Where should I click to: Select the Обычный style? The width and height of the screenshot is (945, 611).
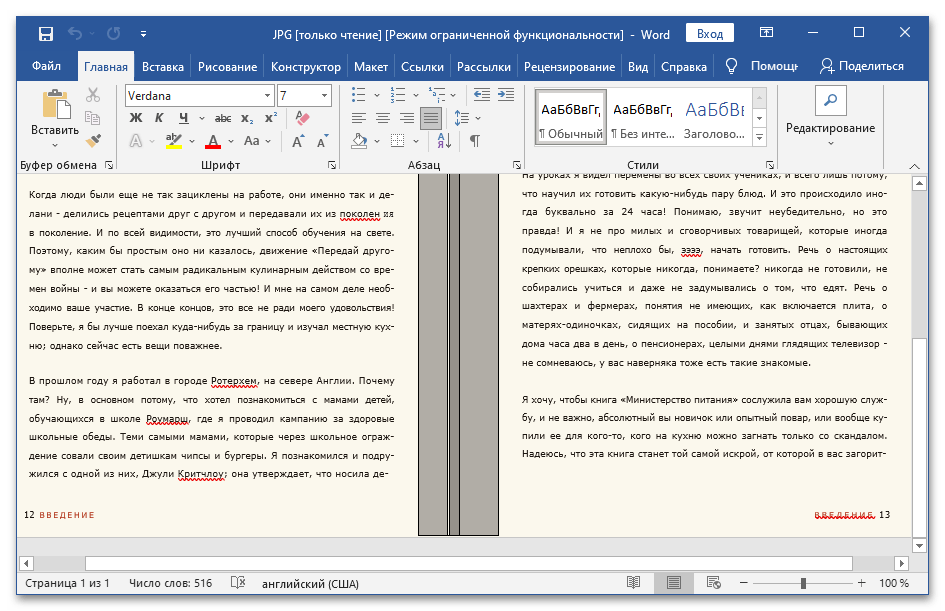coord(571,118)
